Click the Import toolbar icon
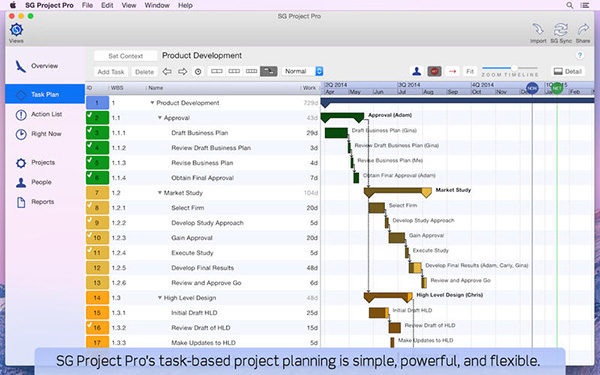This screenshot has width=600, height=375. coord(538,29)
